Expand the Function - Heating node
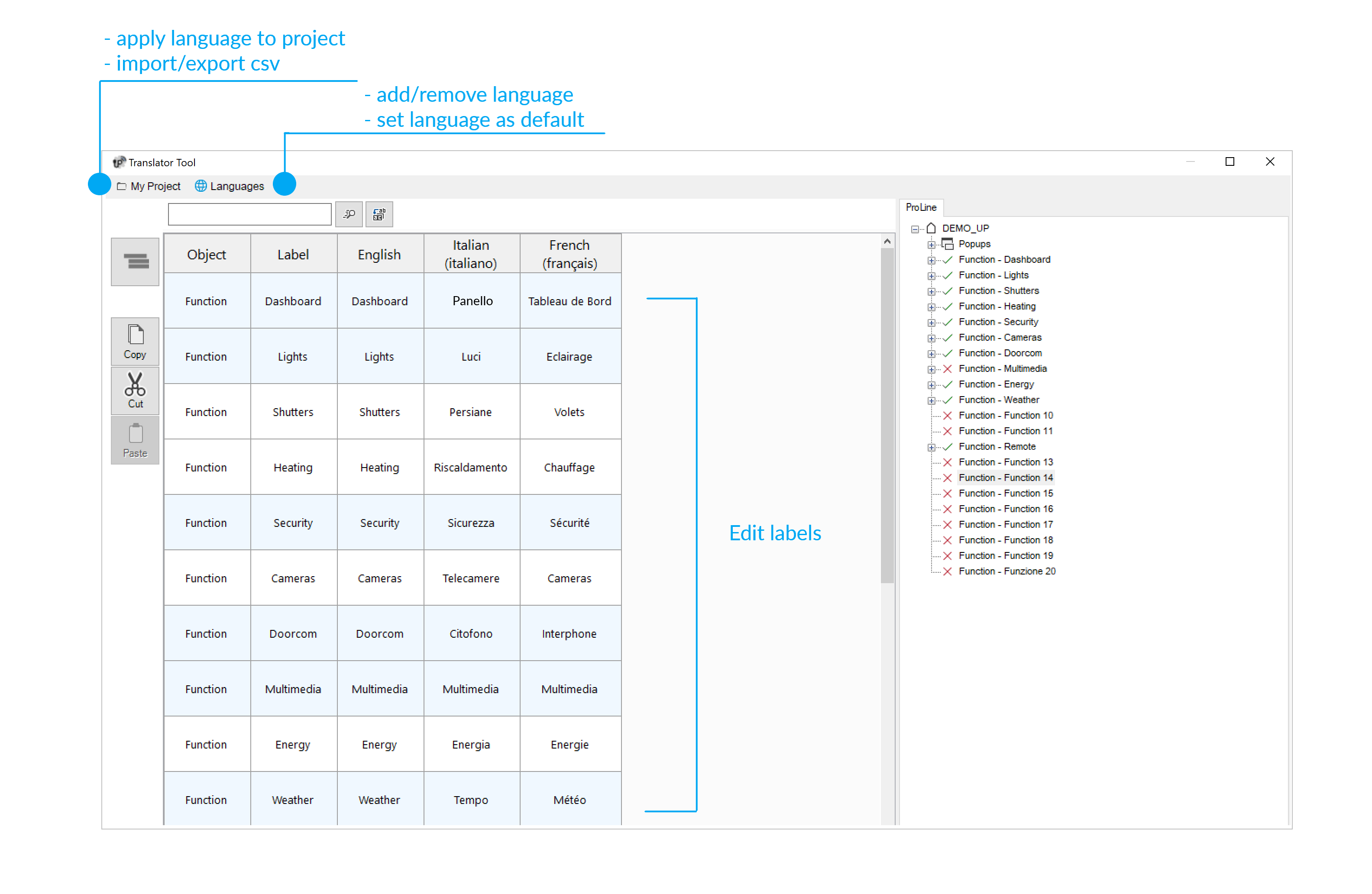Screen dimensions: 1372x894 tap(931, 307)
